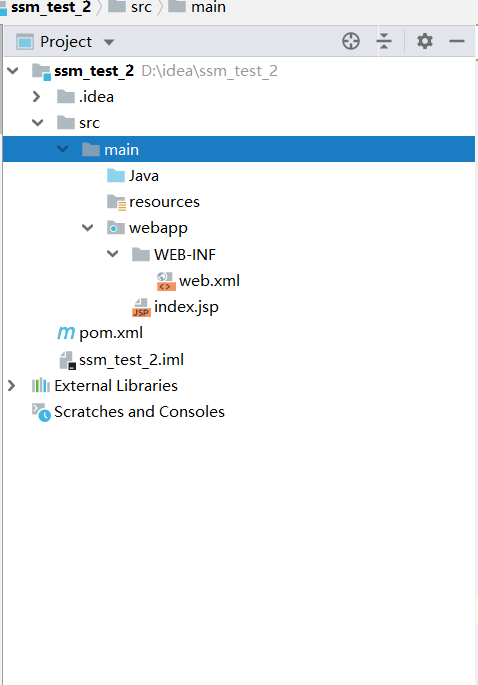
Task: Expand the .idea folder chevron
Action: (x=37, y=97)
